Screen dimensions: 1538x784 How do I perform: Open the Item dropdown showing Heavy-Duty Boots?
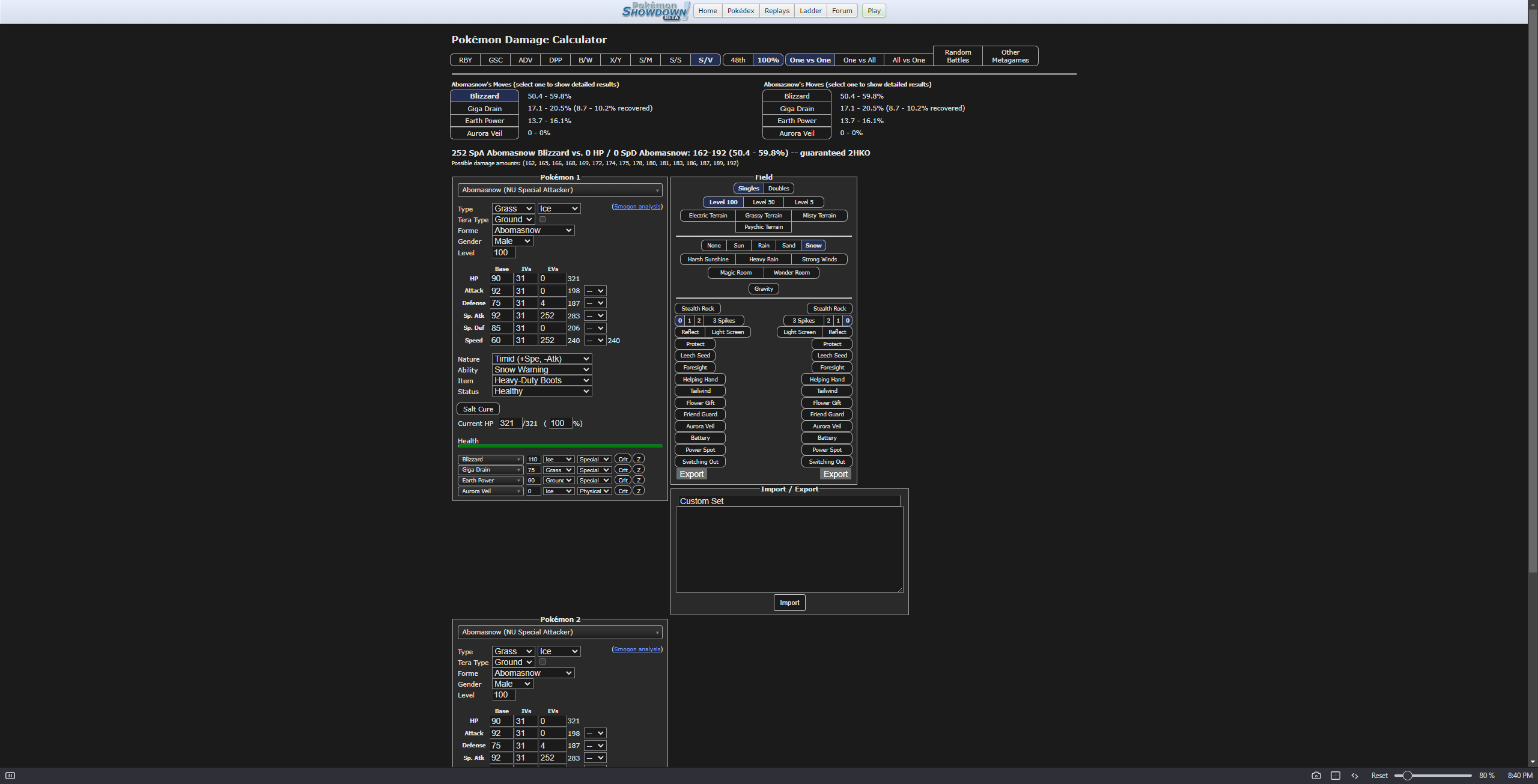(541, 380)
